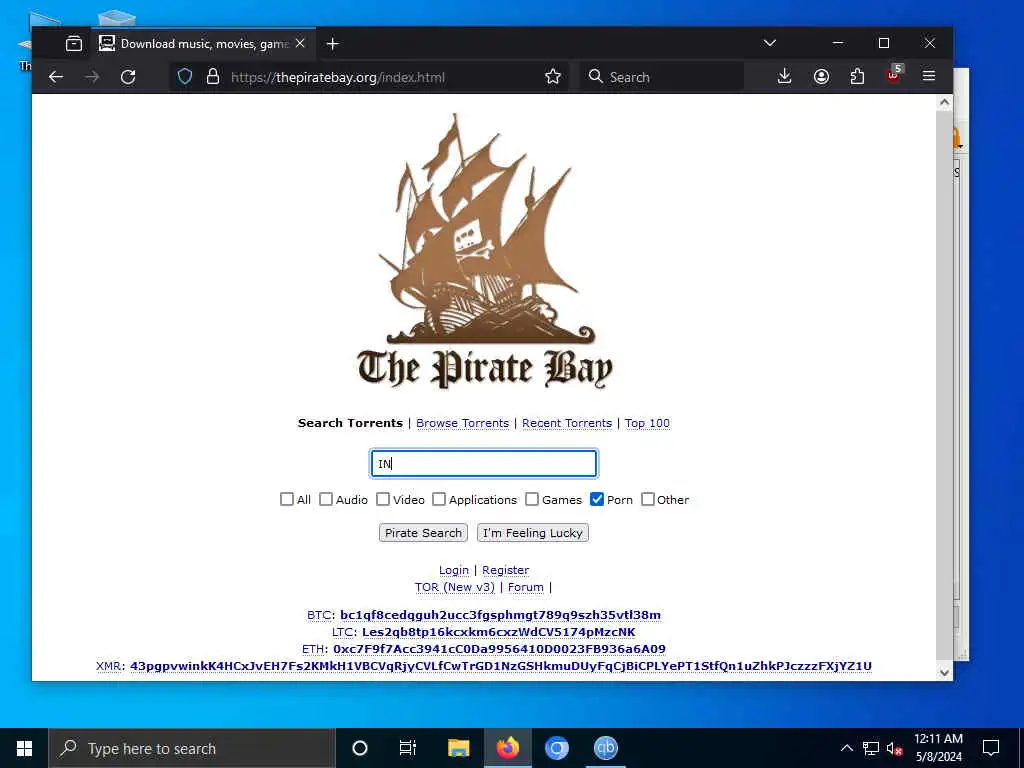Close the Download music, movies tab
1024x768 pixels.
(300, 43)
